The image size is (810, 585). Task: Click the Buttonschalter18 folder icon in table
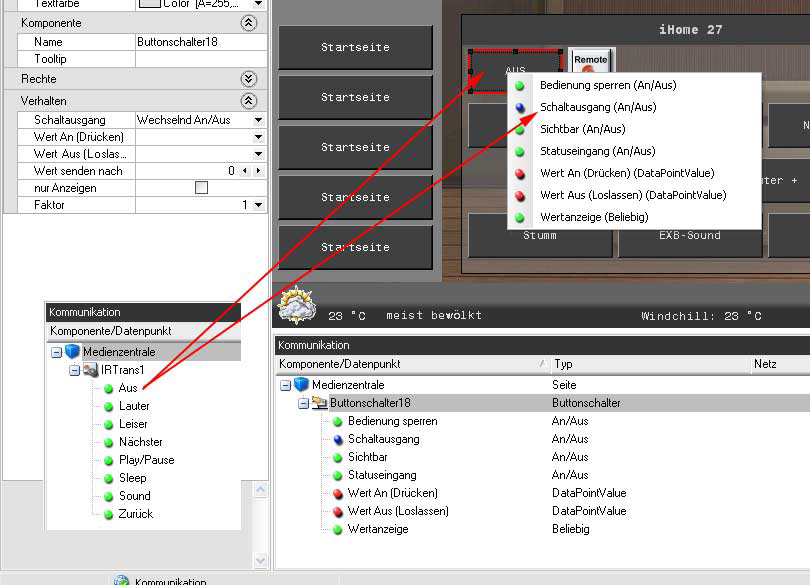pyautogui.click(x=320, y=403)
